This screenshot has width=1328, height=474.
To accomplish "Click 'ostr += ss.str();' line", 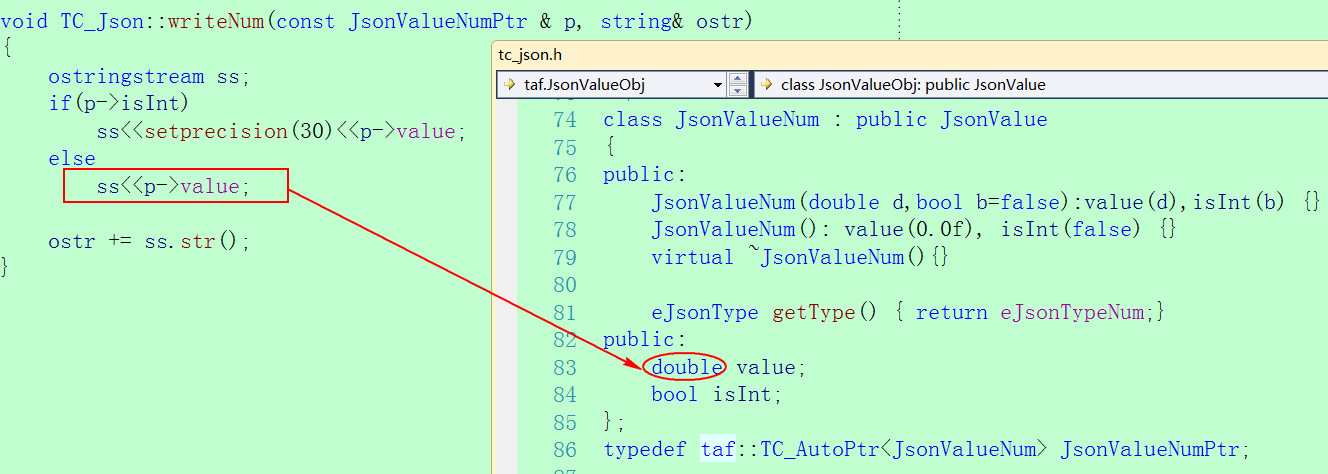I will tap(149, 241).
